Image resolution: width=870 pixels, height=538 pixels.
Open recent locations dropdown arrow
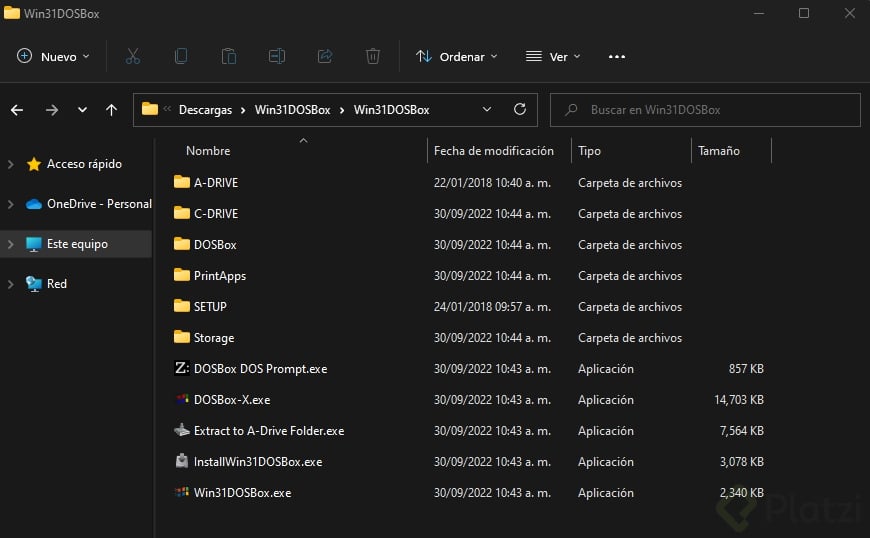point(82,110)
